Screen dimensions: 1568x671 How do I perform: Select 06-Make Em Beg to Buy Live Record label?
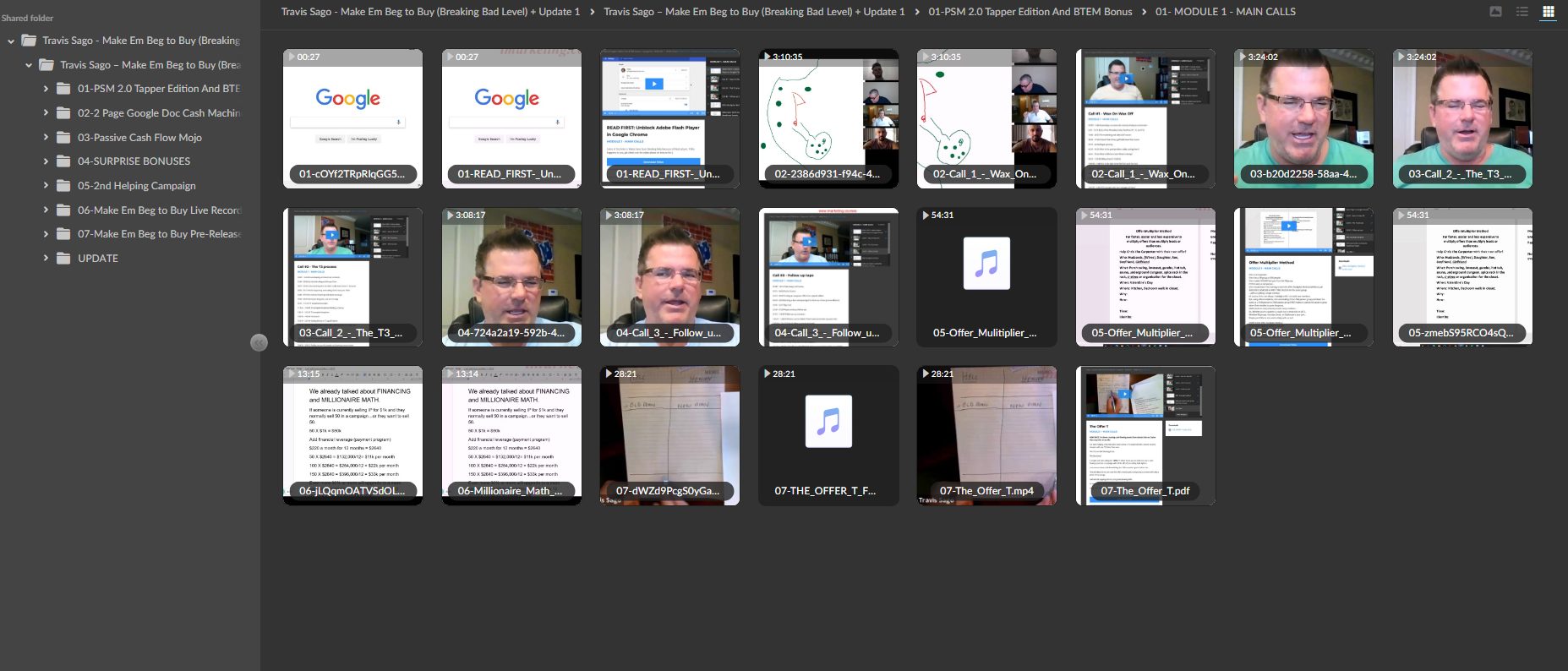tap(159, 210)
